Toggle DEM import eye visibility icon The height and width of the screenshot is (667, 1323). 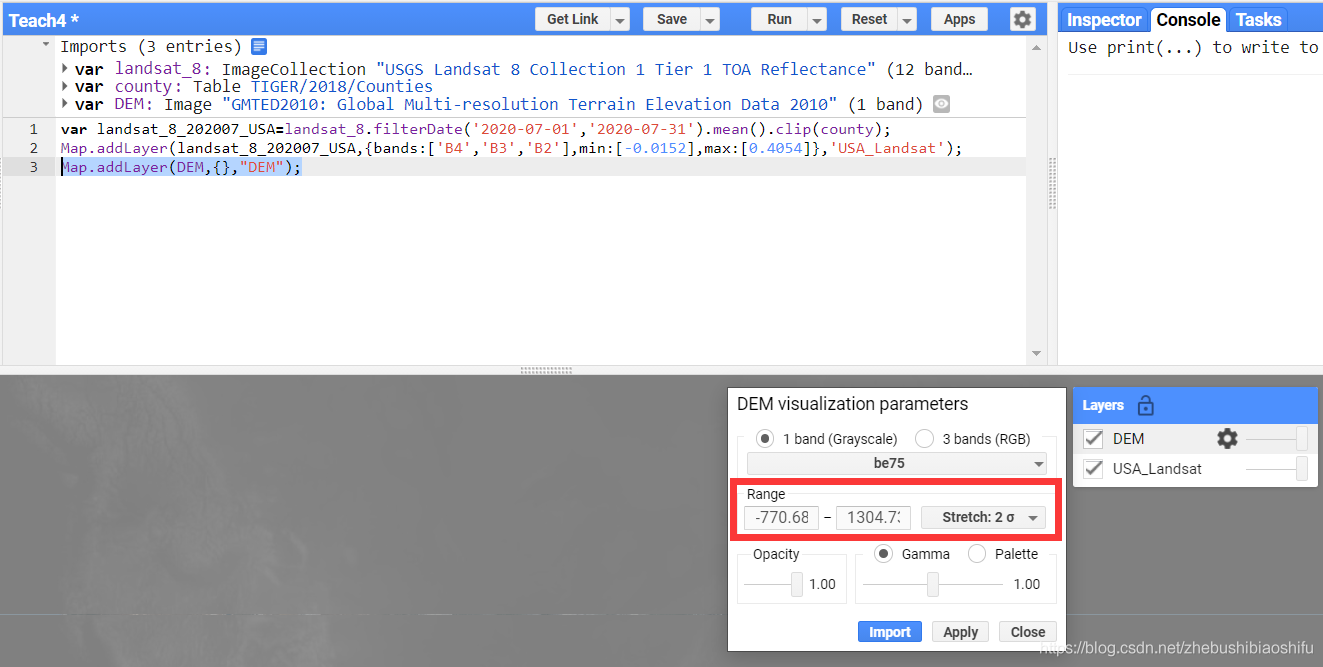click(x=941, y=104)
